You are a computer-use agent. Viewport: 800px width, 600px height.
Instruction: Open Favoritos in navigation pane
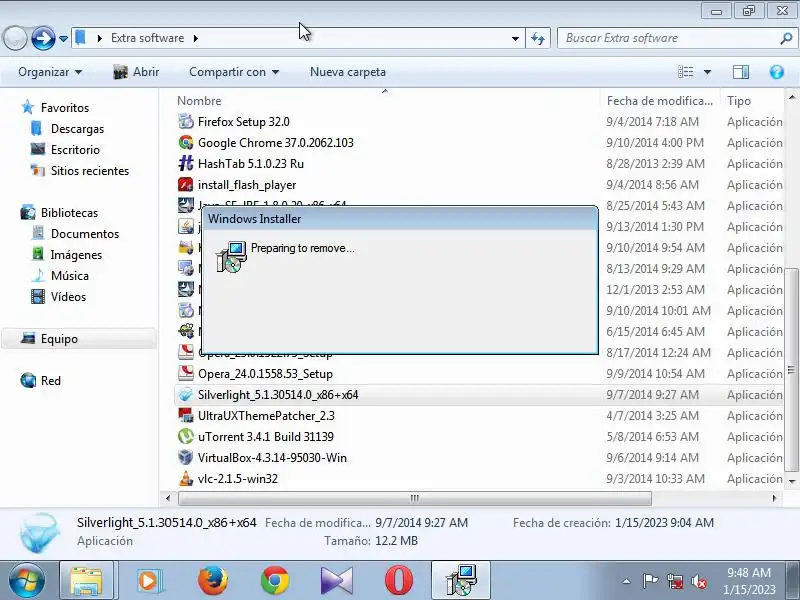[x=65, y=108]
